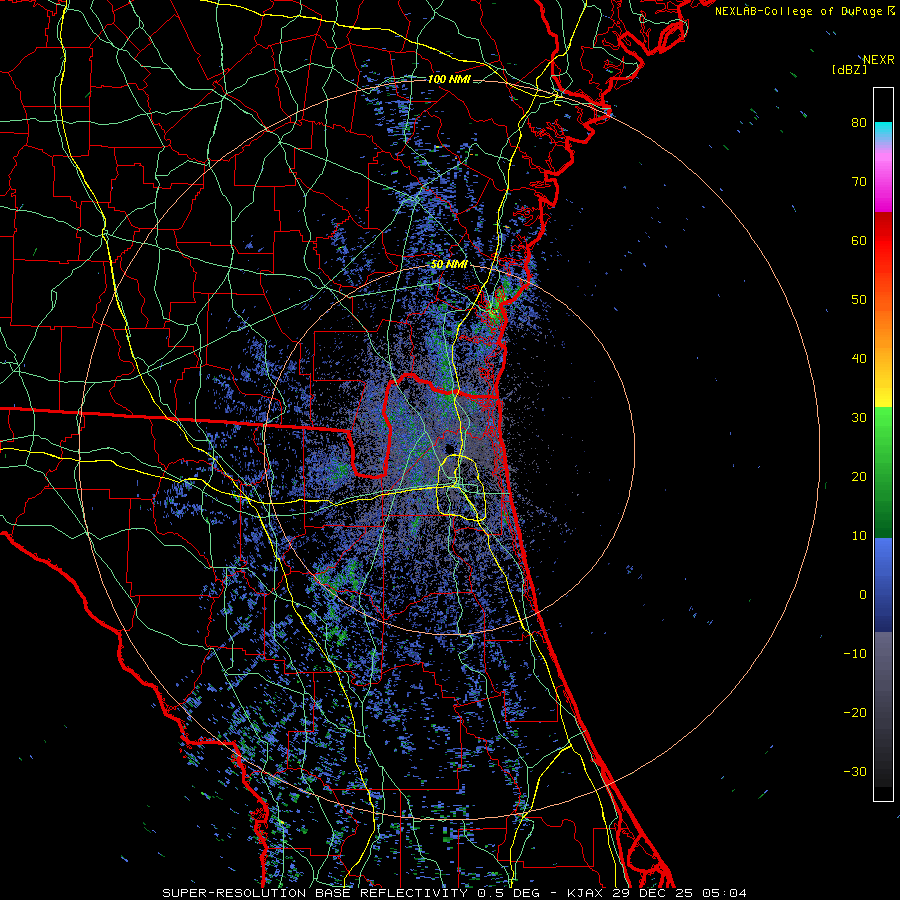Image resolution: width=900 pixels, height=900 pixels.
Task: Click the 10 value on the dBZ scale
Action: [x=859, y=536]
